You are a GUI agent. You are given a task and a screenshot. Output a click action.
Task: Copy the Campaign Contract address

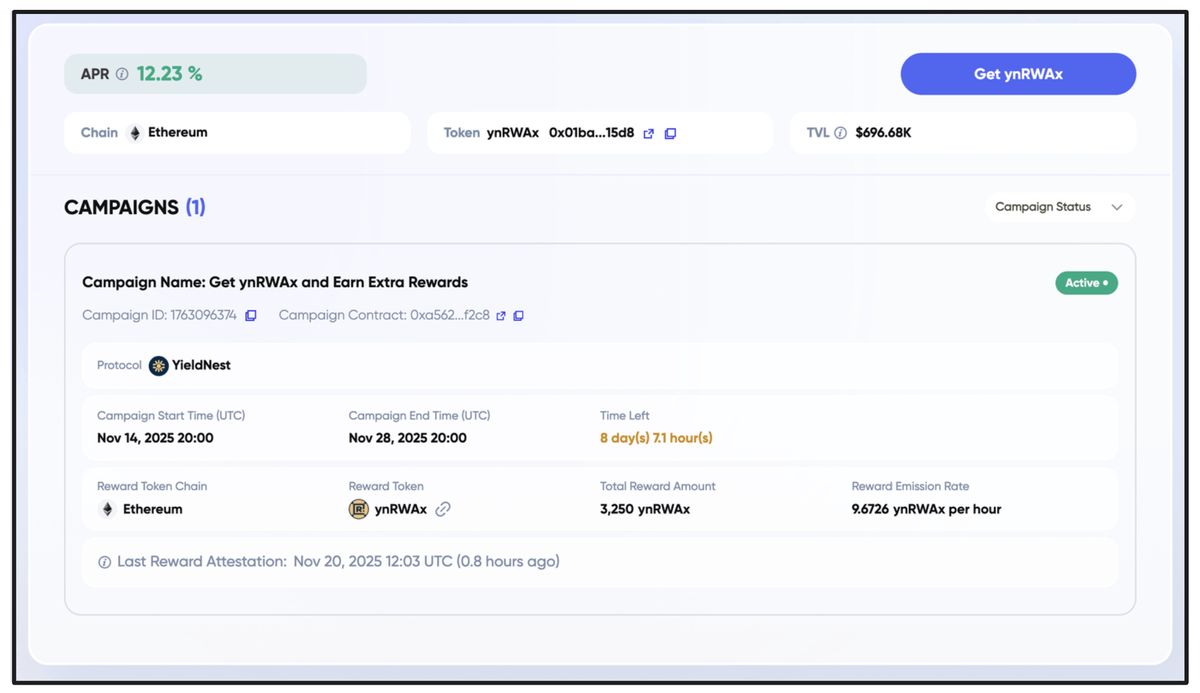519,316
